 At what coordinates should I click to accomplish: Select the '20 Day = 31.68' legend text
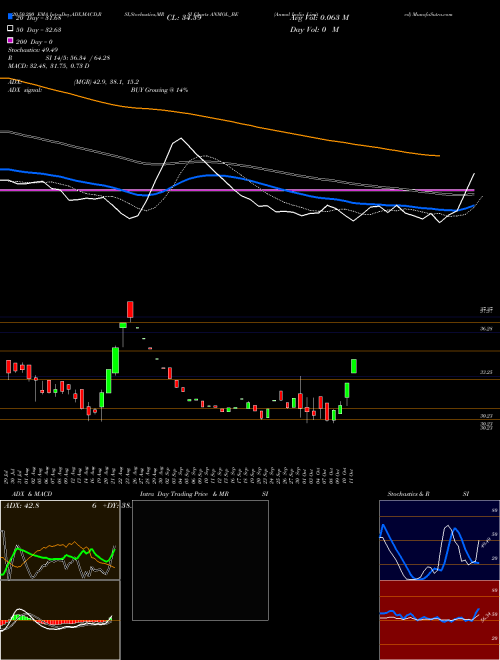[x=38, y=18]
